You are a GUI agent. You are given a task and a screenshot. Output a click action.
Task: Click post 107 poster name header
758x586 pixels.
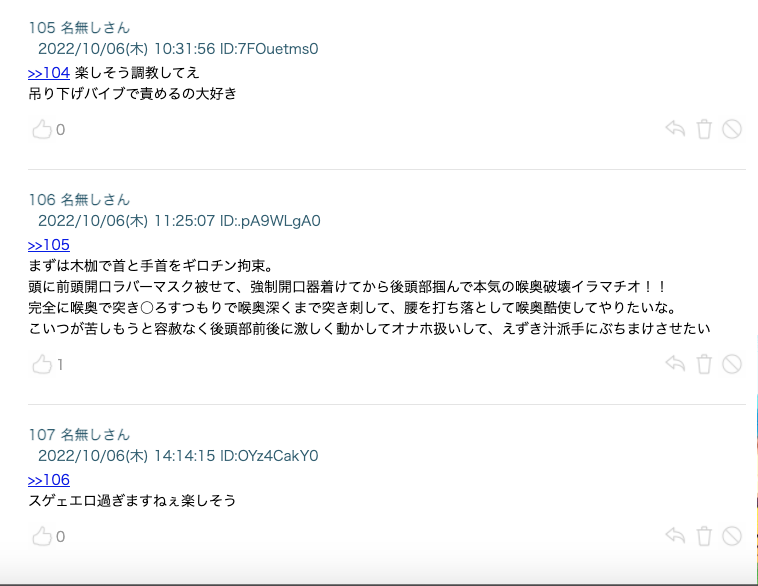79,435
